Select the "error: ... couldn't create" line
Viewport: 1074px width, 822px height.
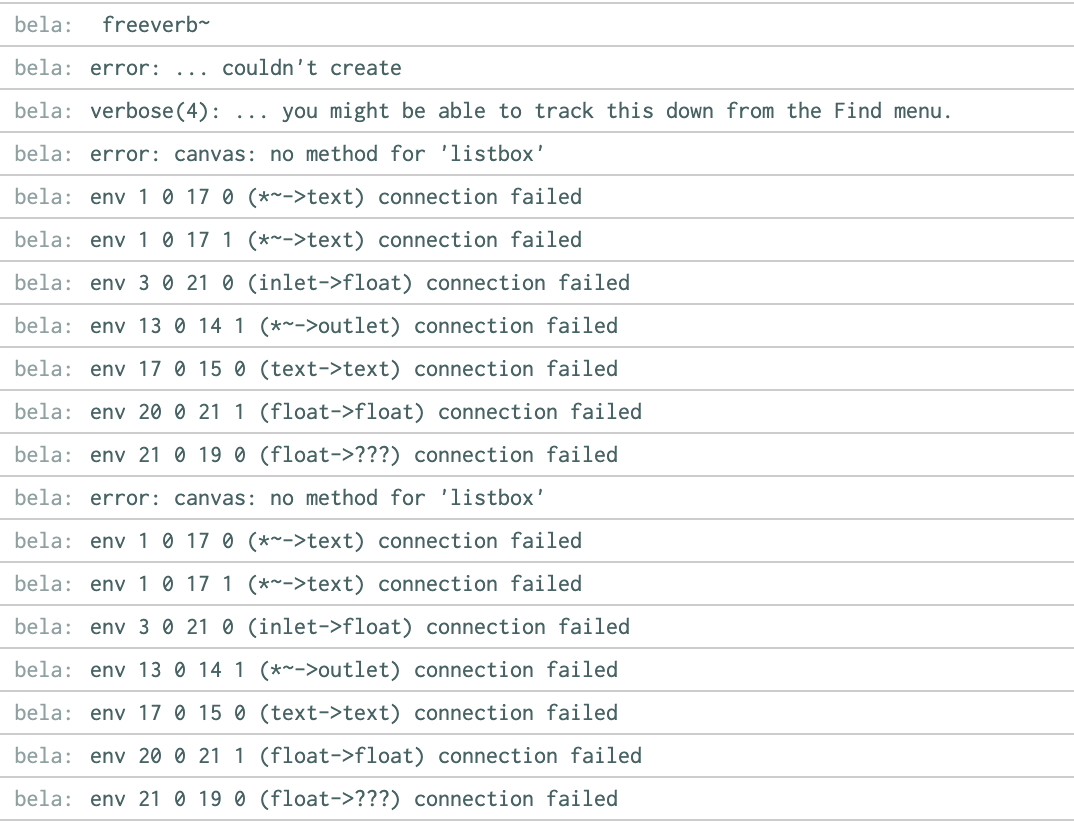tap(245, 68)
